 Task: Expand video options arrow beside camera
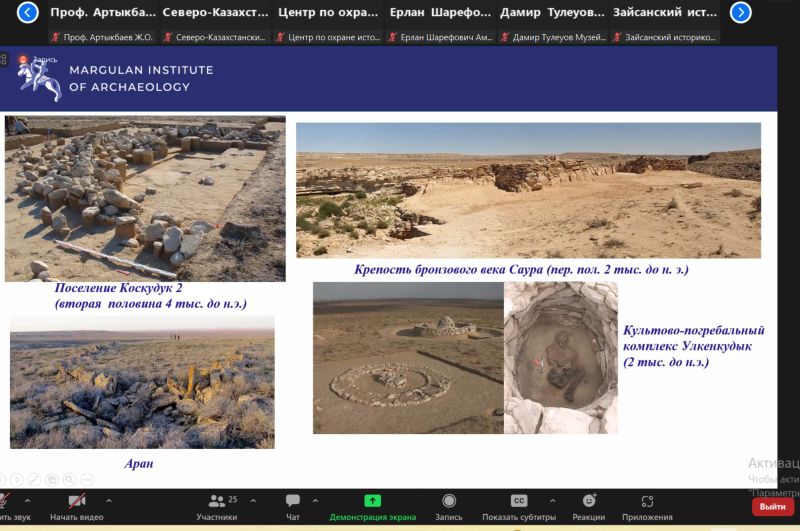[108, 500]
